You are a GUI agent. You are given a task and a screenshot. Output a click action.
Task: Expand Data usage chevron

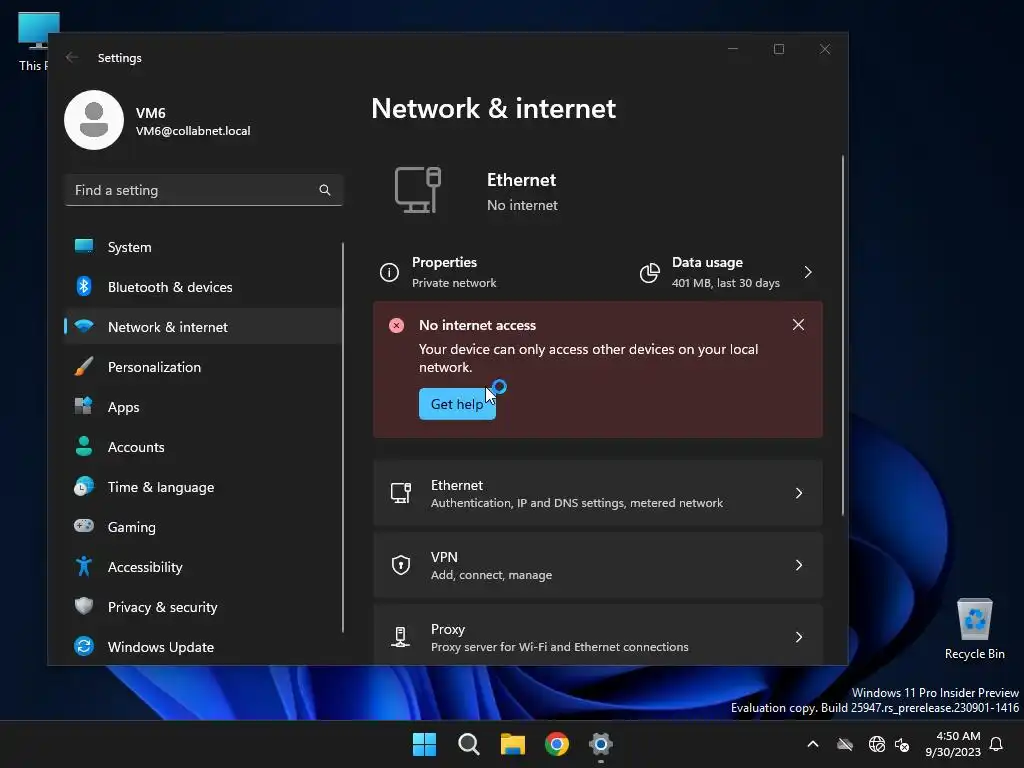(x=808, y=272)
